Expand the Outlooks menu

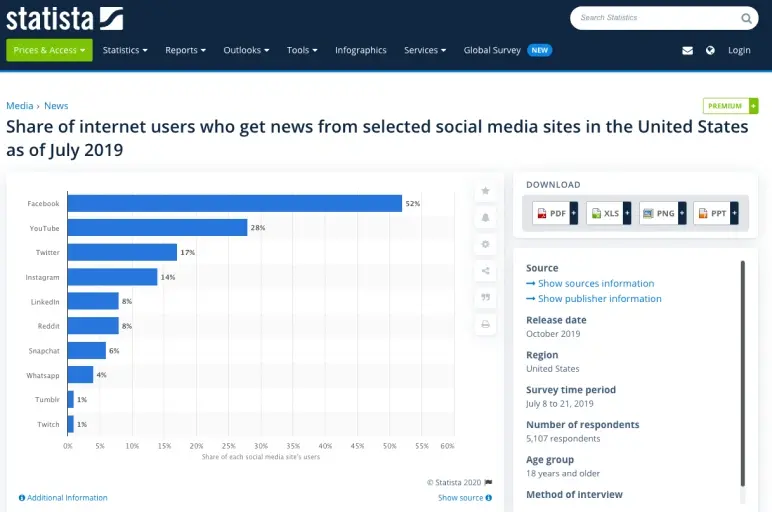coord(246,50)
